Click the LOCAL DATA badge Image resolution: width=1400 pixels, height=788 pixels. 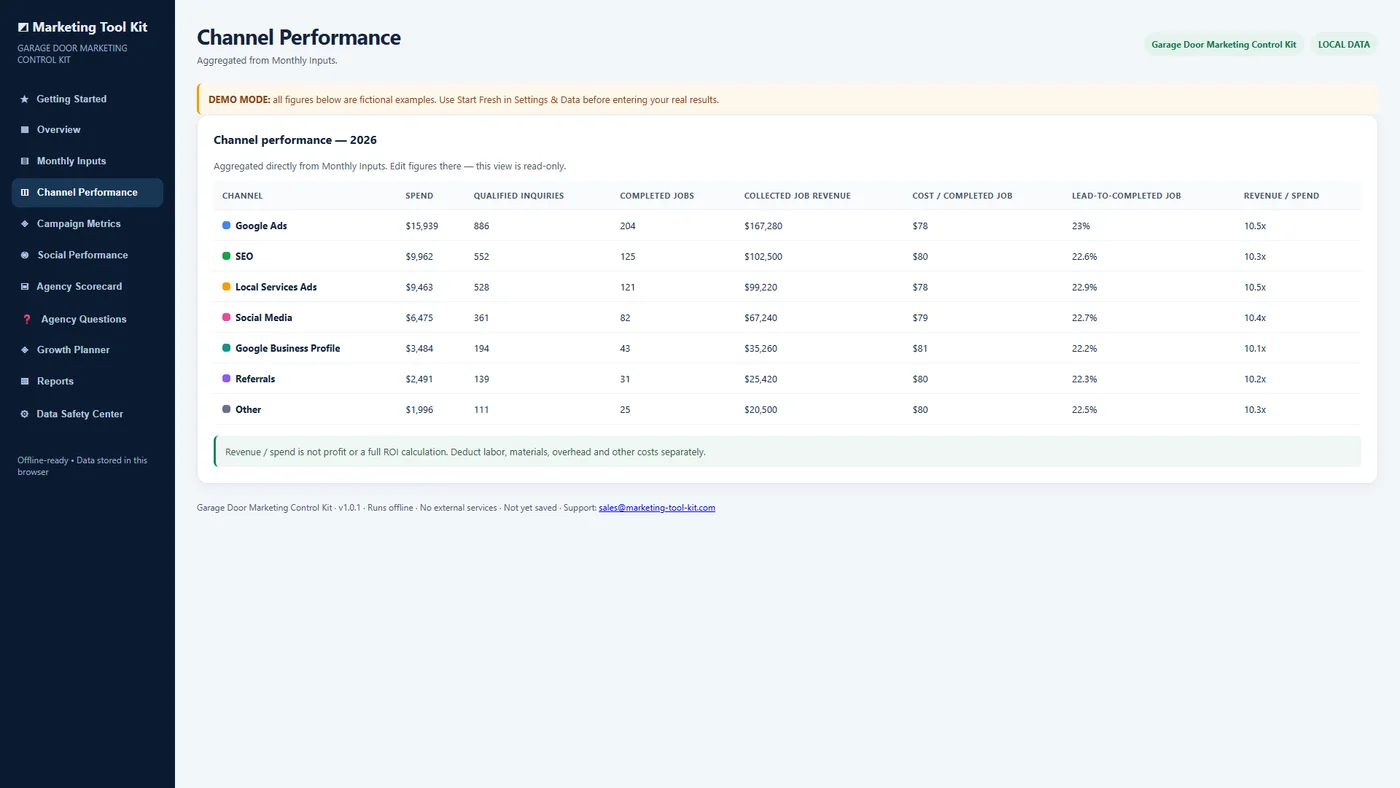(1344, 45)
